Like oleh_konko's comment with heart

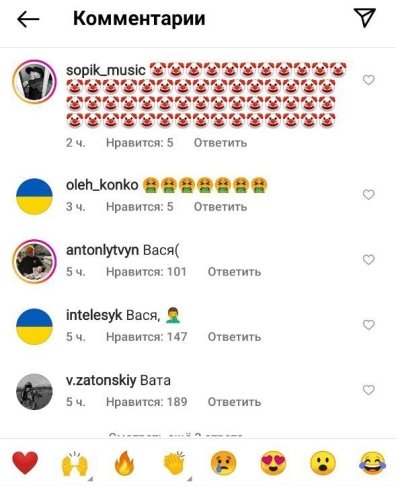tap(368, 195)
